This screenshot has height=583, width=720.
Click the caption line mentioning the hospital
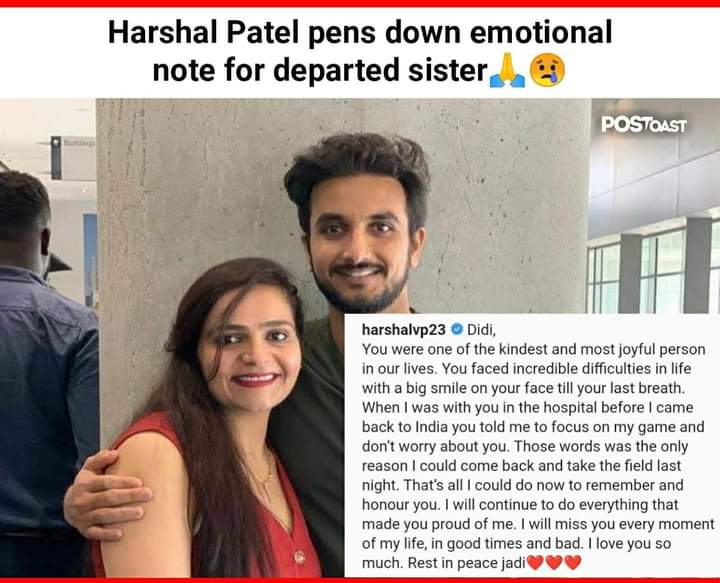click(528, 408)
